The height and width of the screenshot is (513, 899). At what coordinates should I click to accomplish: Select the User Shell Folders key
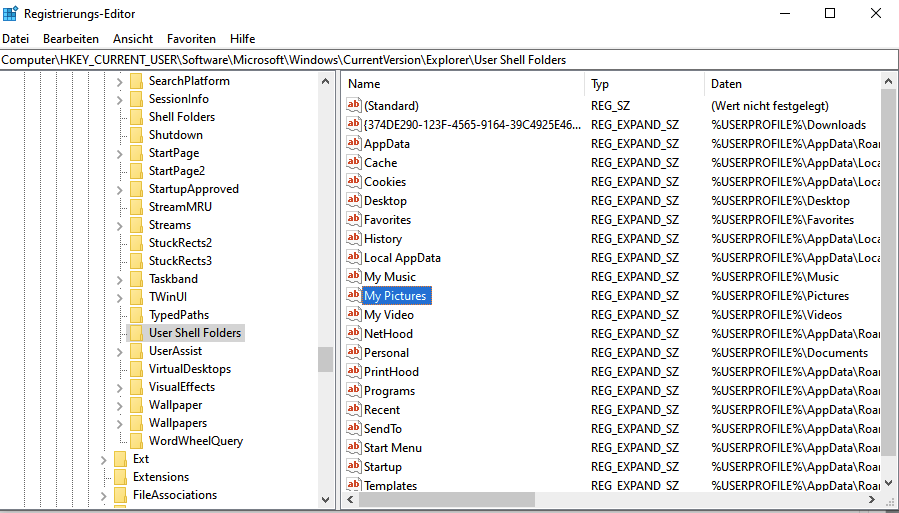click(x=195, y=332)
